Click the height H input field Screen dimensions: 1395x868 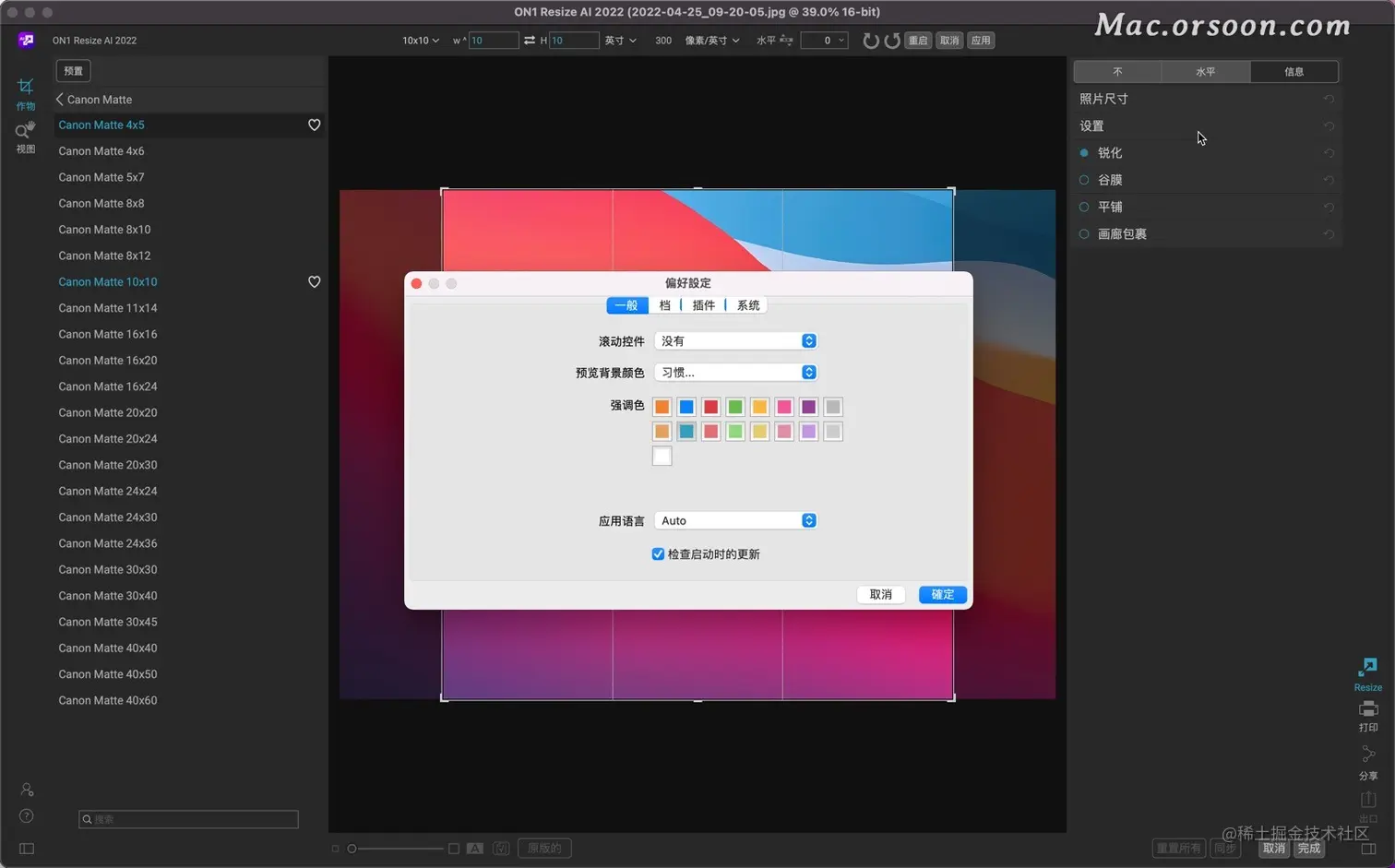point(574,41)
